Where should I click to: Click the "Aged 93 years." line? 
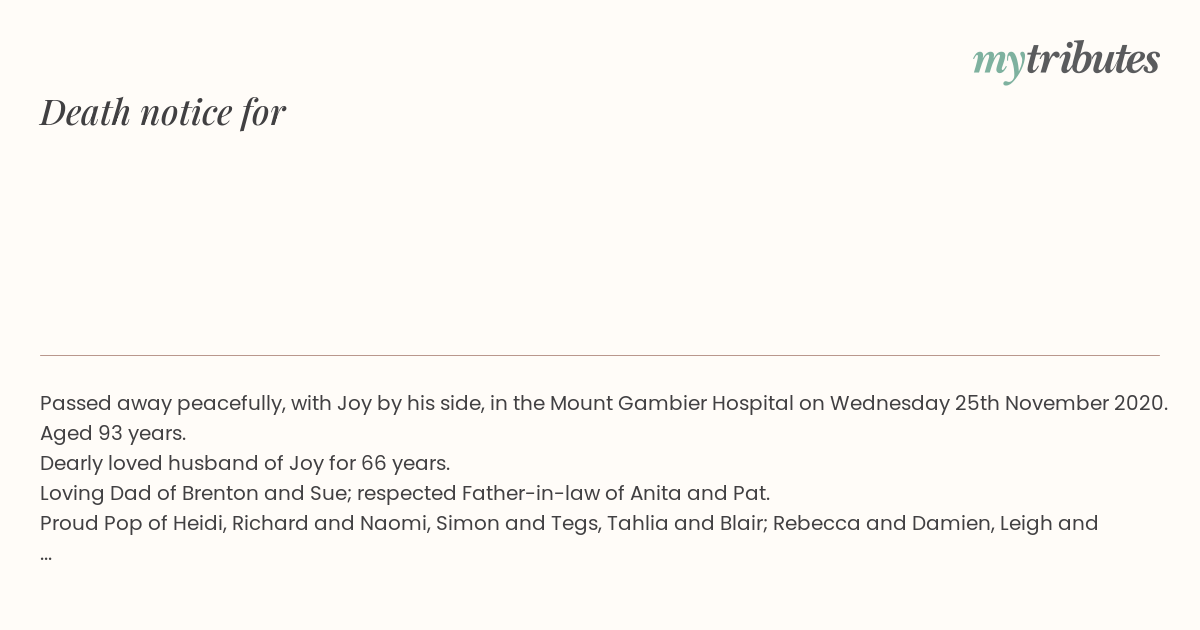113,434
